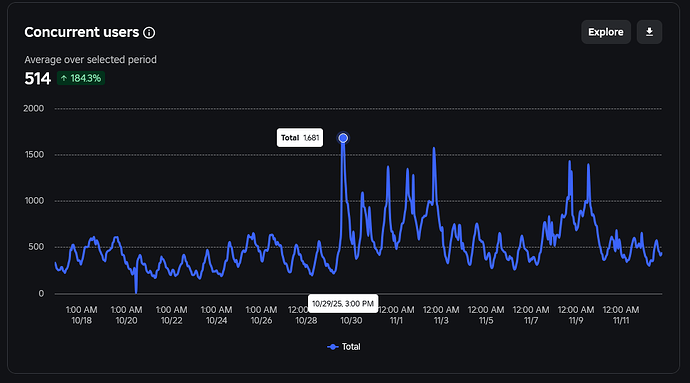Click the 10/18 x-axis date label
This screenshot has height=383, width=690.
click(81, 320)
